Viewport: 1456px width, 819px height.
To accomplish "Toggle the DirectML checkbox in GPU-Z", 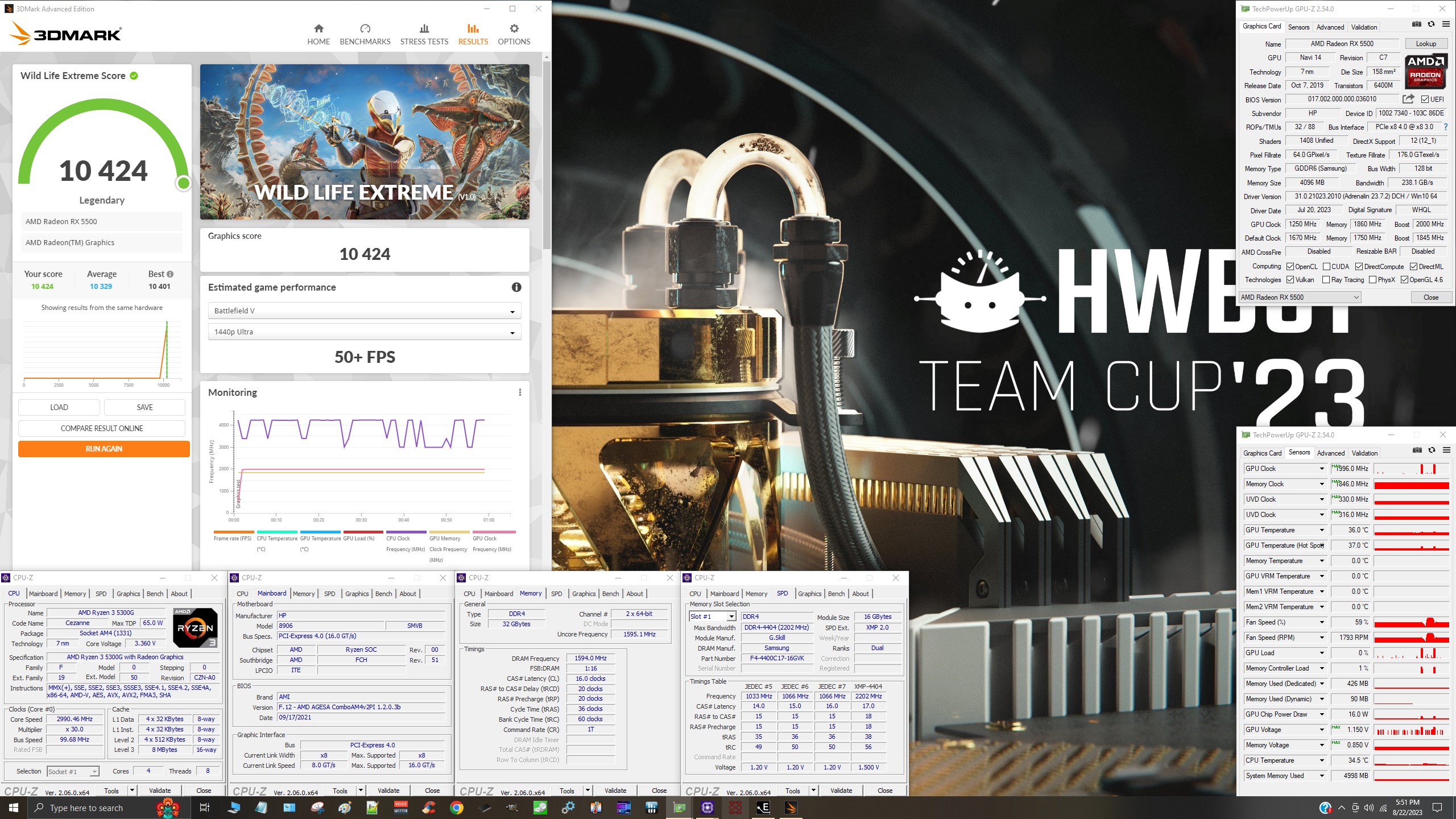I will click(x=1413, y=267).
